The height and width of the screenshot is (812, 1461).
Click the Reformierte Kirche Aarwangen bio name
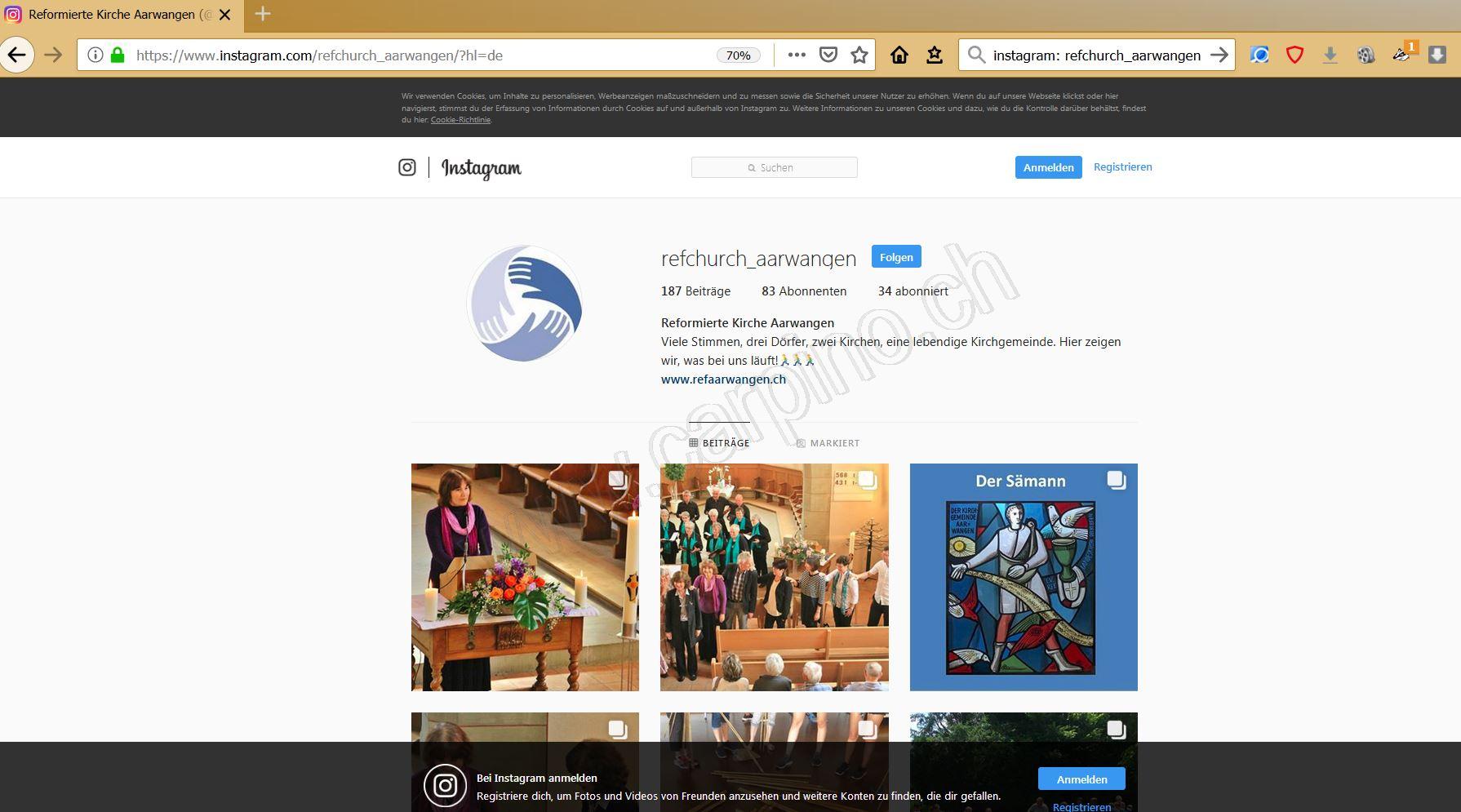748,323
